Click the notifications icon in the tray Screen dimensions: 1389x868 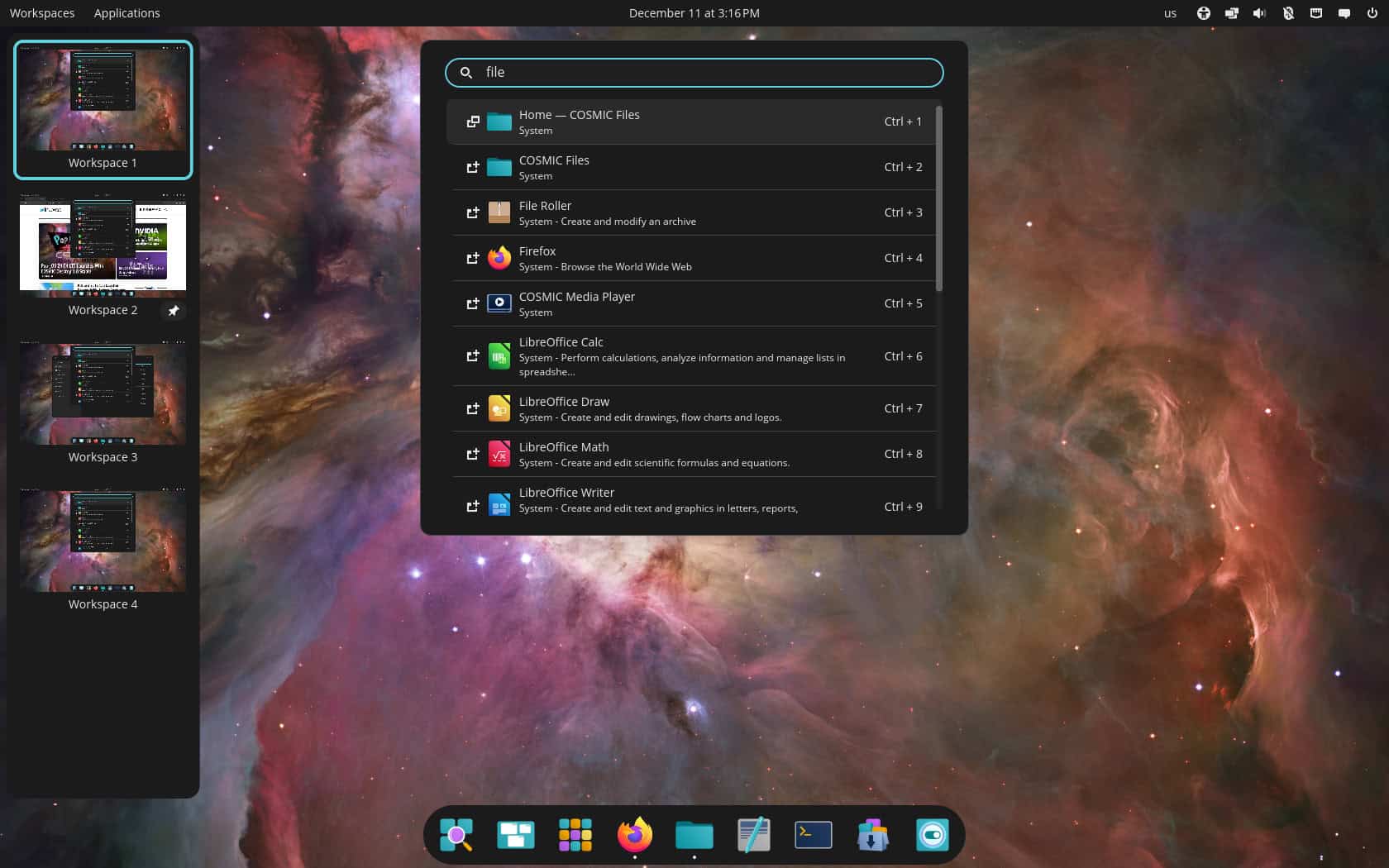click(x=1344, y=12)
